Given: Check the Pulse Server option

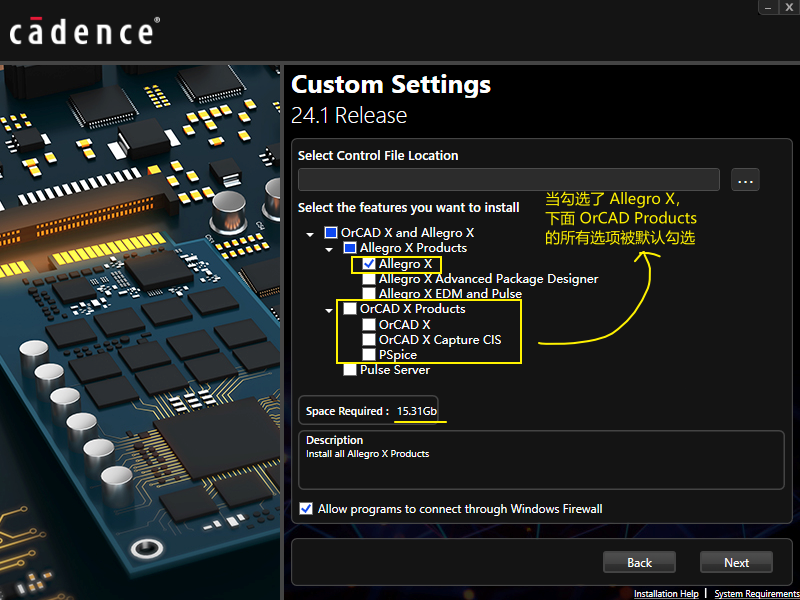Looking at the screenshot, I should (350, 370).
